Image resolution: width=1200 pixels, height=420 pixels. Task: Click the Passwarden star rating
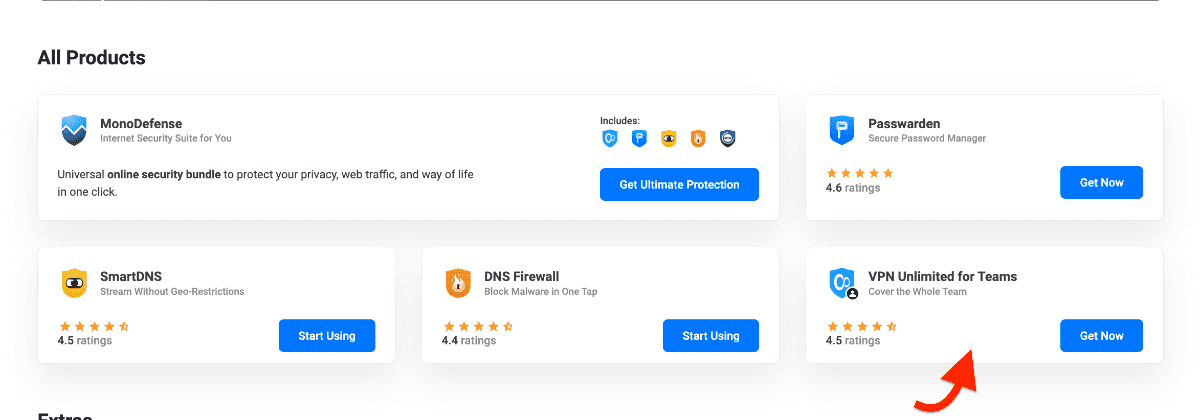coord(860,173)
